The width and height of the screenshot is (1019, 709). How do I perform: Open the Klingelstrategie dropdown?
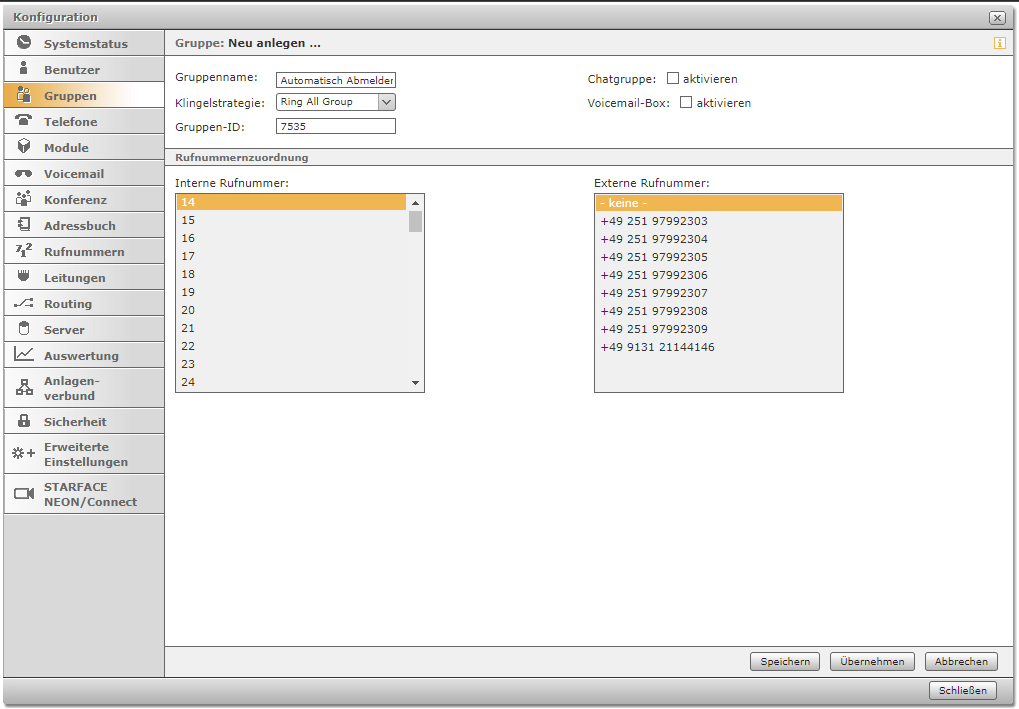coord(386,102)
